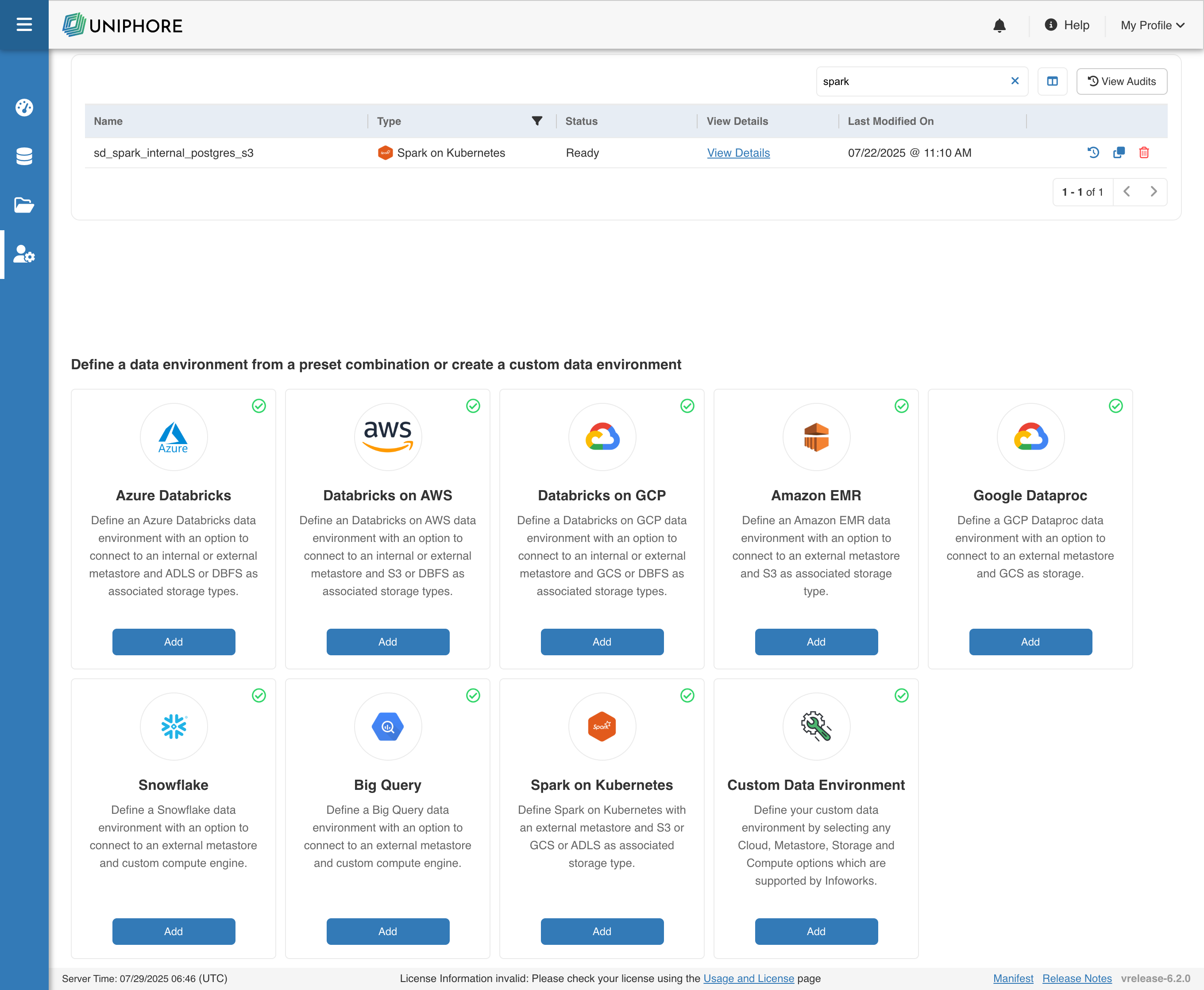The image size is (1204, 990).
Task: Clone the sd_spark_internal_postgres_s3 environment
Action: click(x=1119, y=152)
